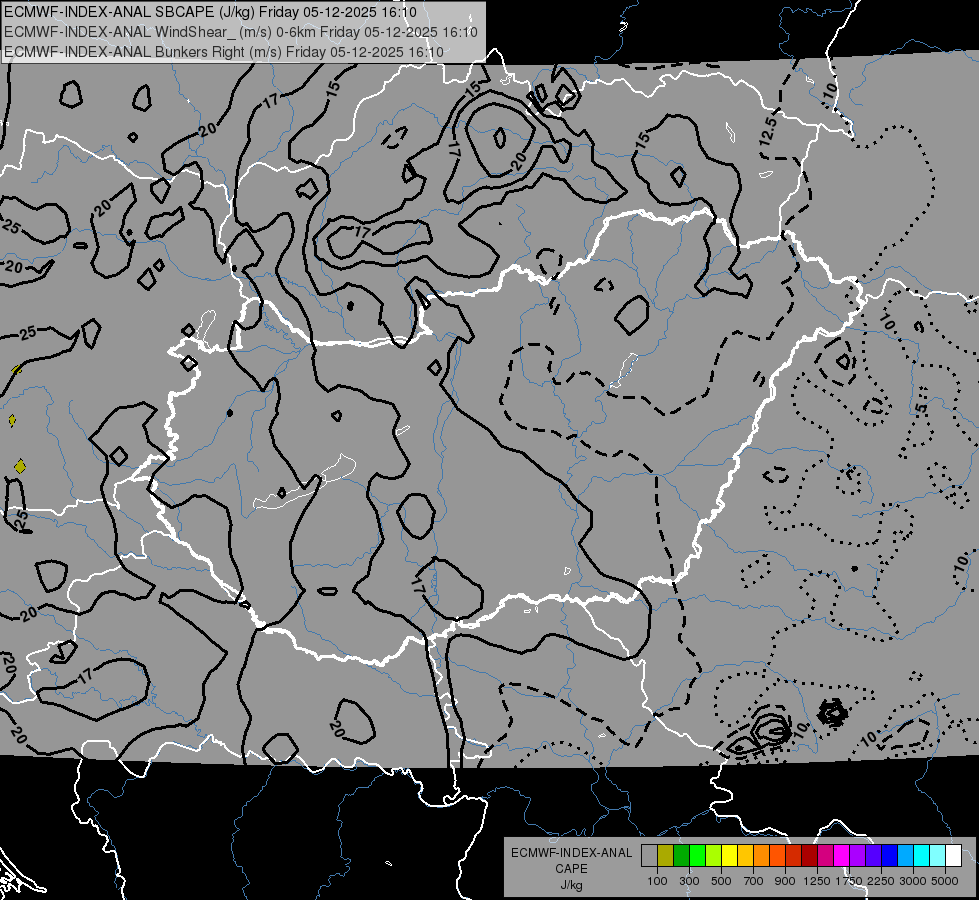
Task: Click the orange legend swatch before 700
Action: [x=761, y=856]
